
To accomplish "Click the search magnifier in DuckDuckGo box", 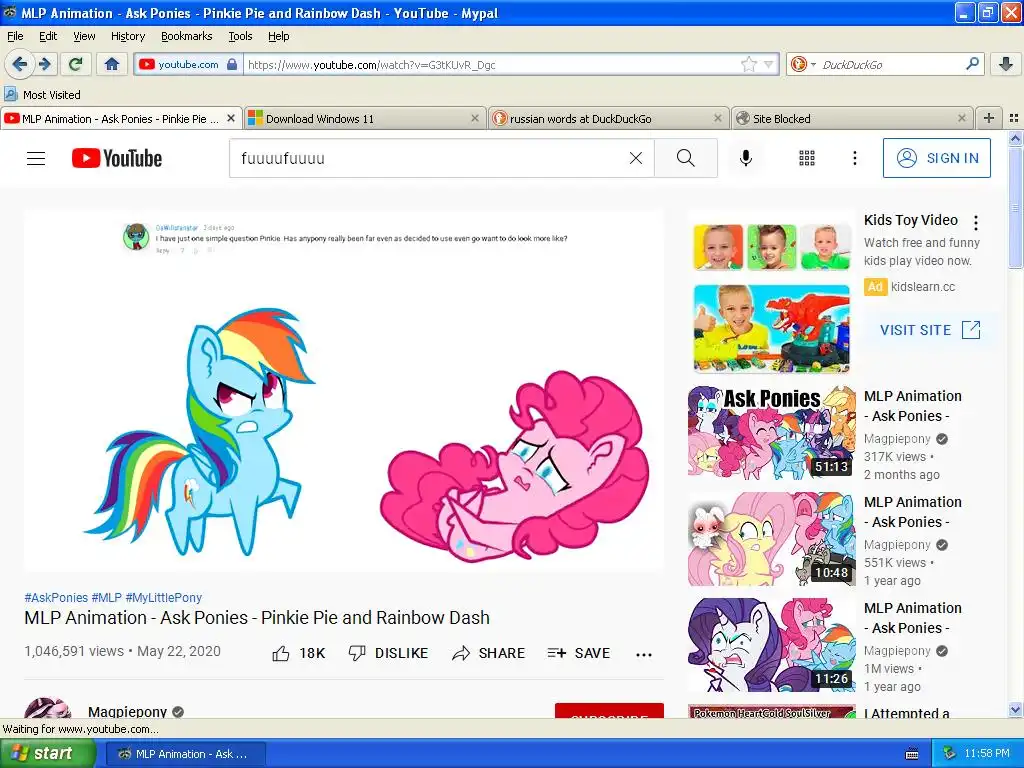I will point(972,64).
